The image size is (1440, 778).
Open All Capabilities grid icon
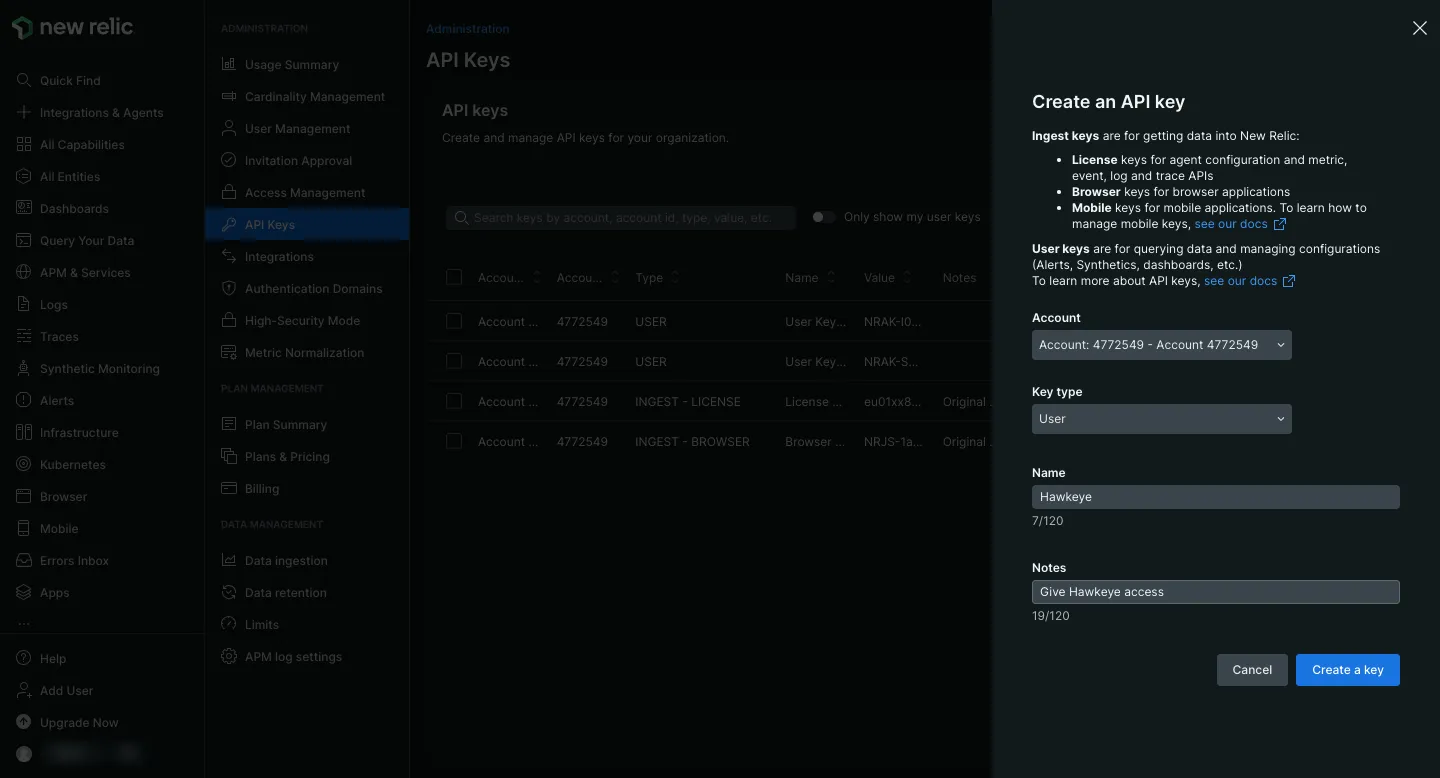tap(24, 145)
